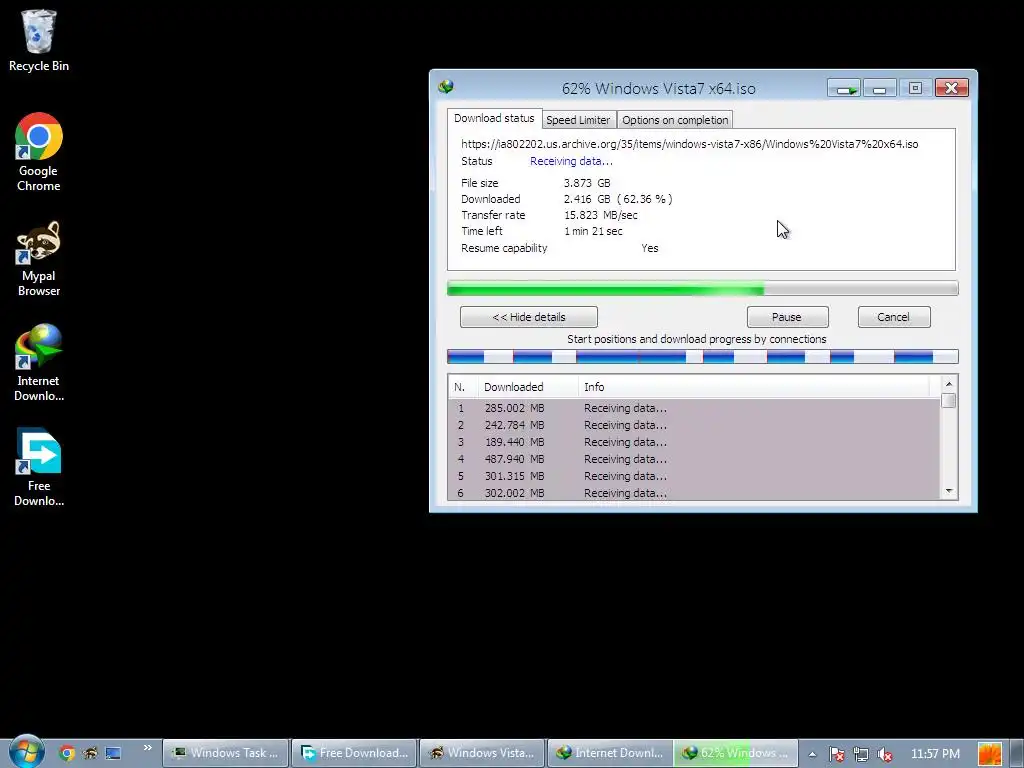1024x768 pixels.
Task: Open the Action Center flag tray icon
Action: coord(837,754)
